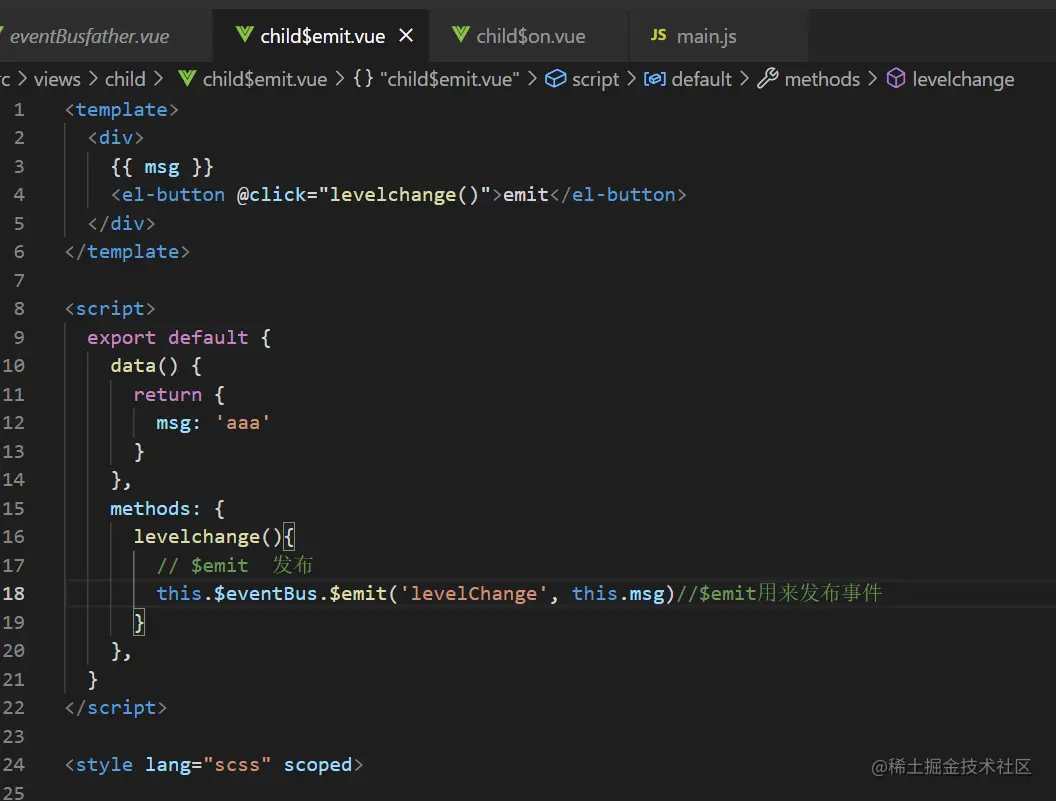Click the variable icon beside 'default'
Screen dimensions: 1056x801
(655, 79)
